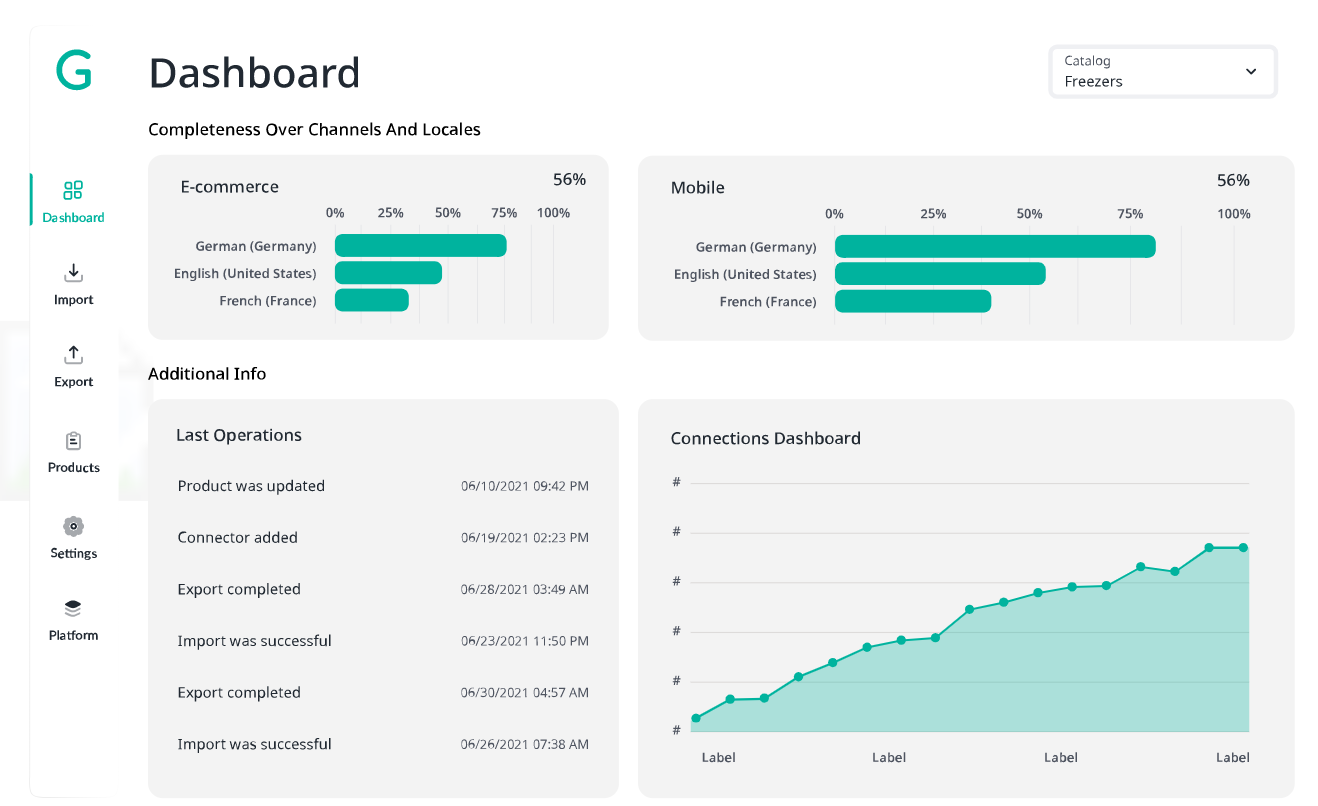Open the Dashboard section from the sidebar

73,198
